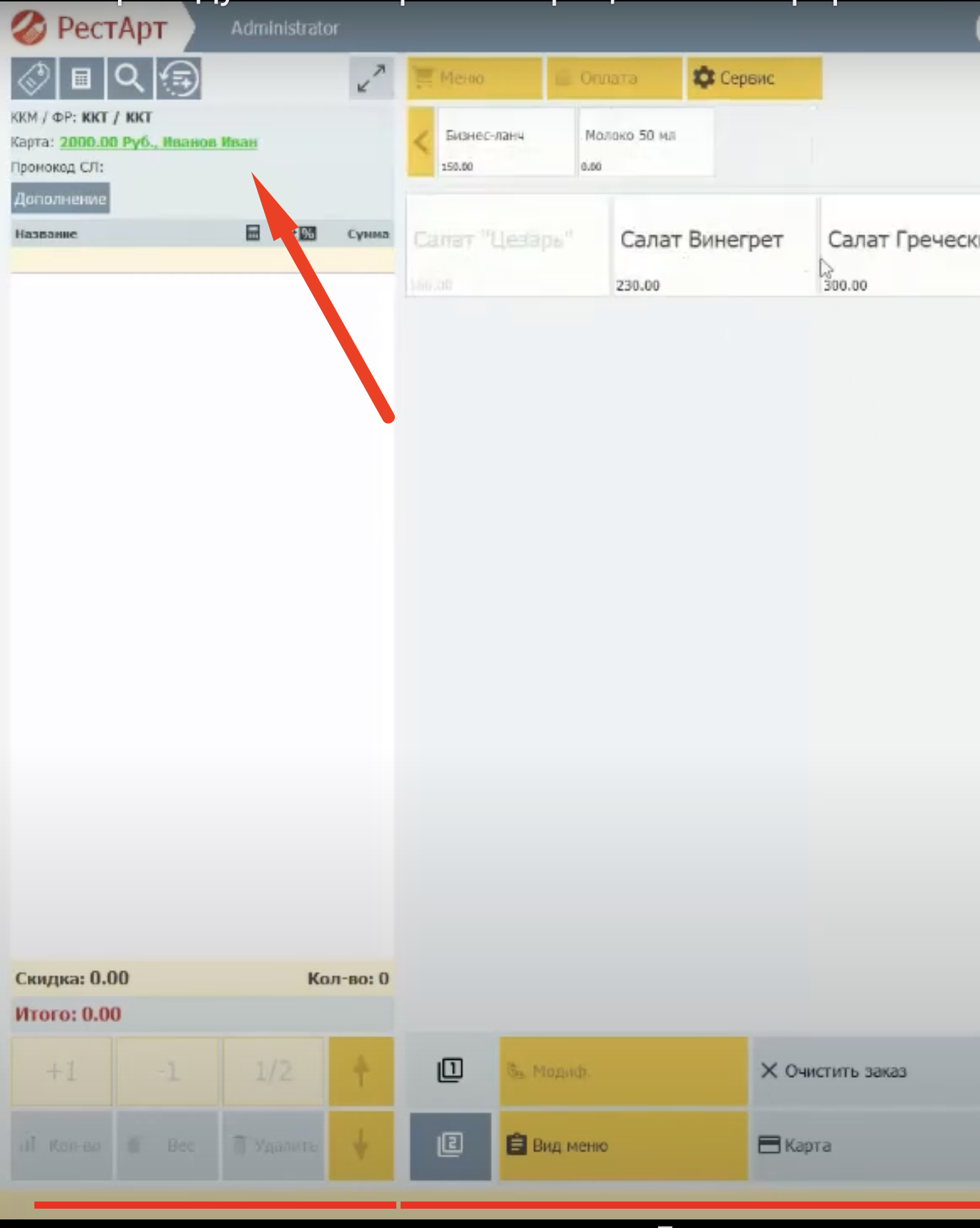The width and height of the screenshot is (980, 1228).
Task: Click the Вес weight button
Action: (x=167, y=1145)
